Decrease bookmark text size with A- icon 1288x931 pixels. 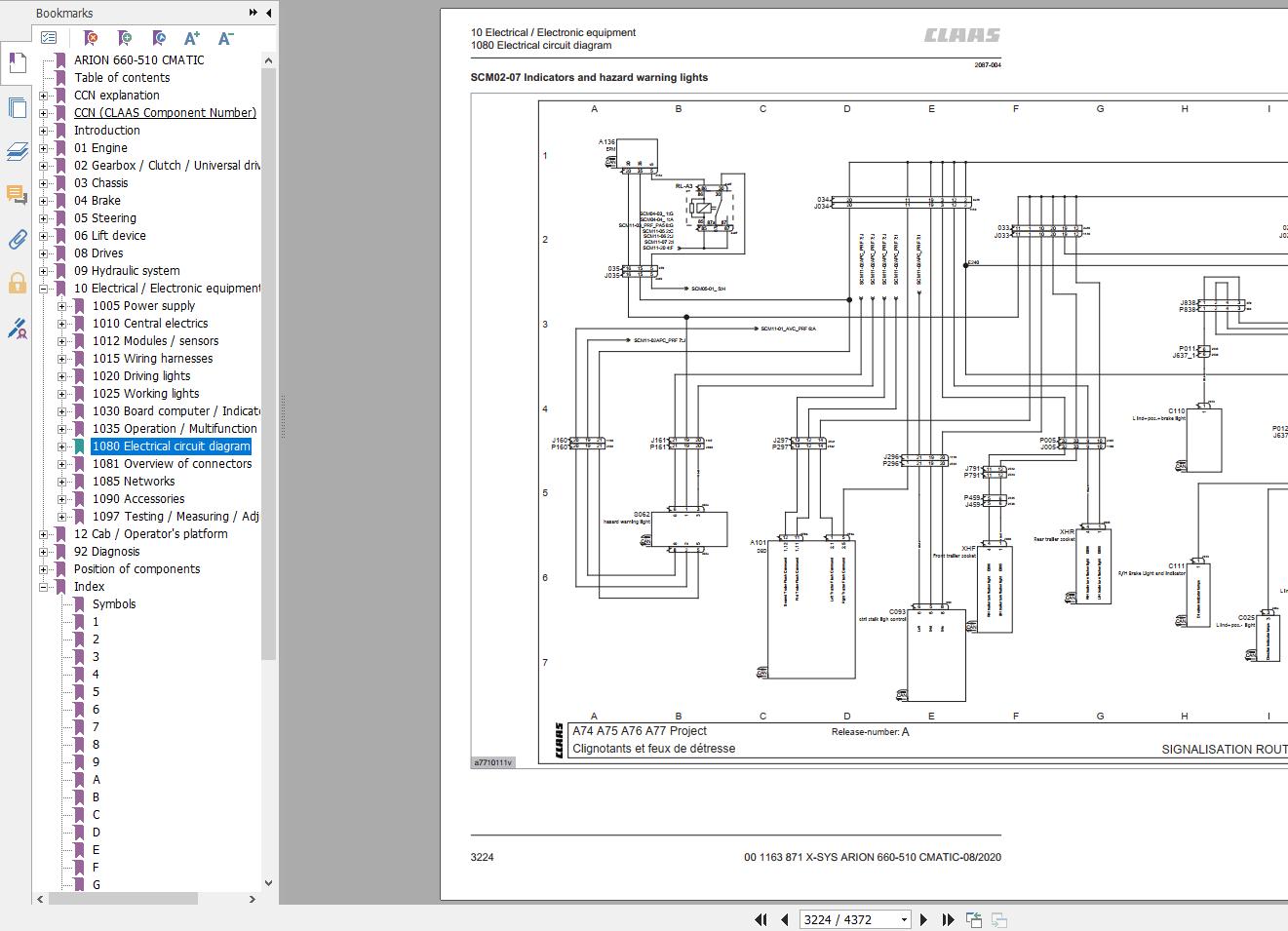click(x=225, y=38)
